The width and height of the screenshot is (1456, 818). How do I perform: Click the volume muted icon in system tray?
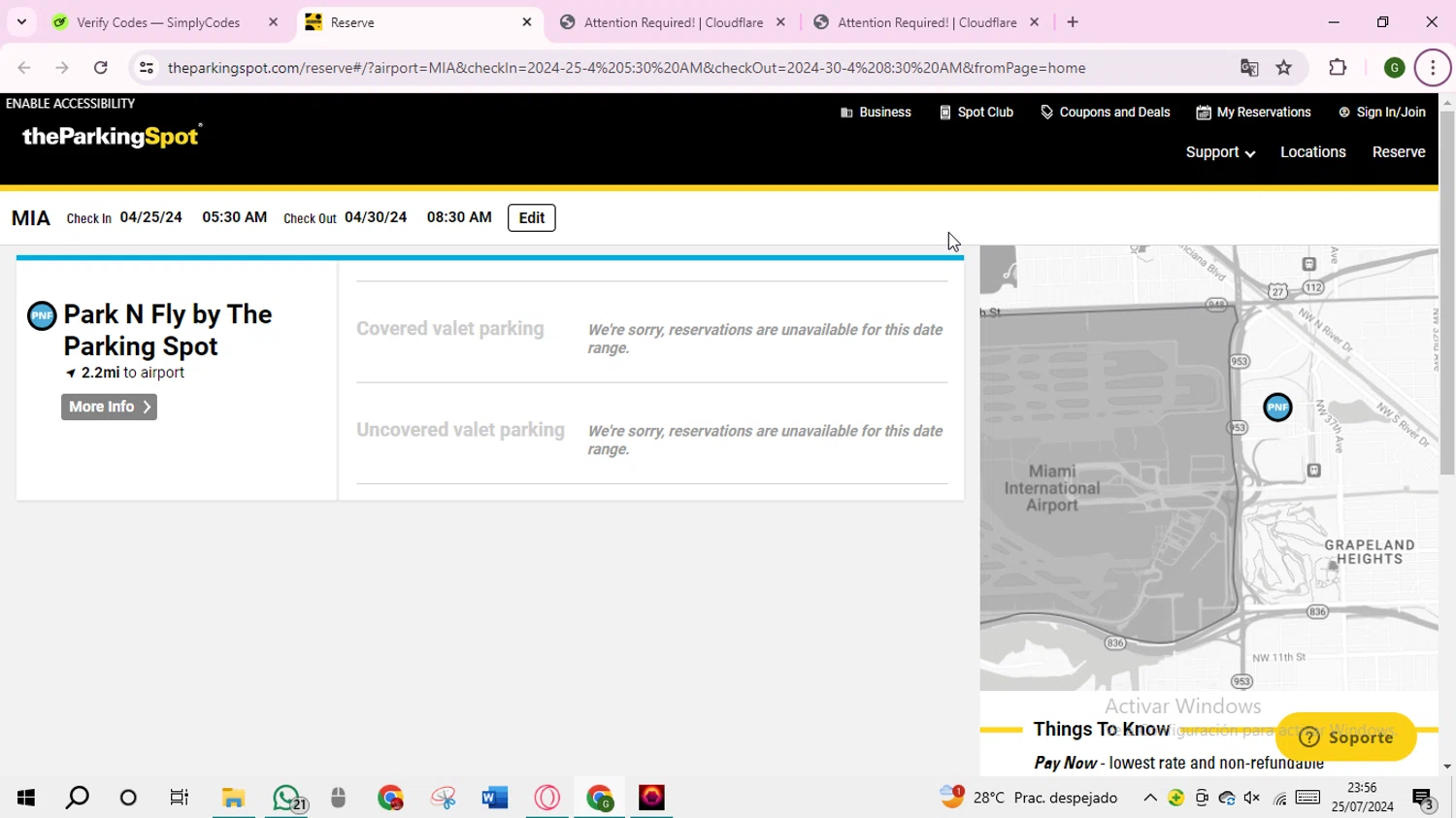(x=1252, y=798)
